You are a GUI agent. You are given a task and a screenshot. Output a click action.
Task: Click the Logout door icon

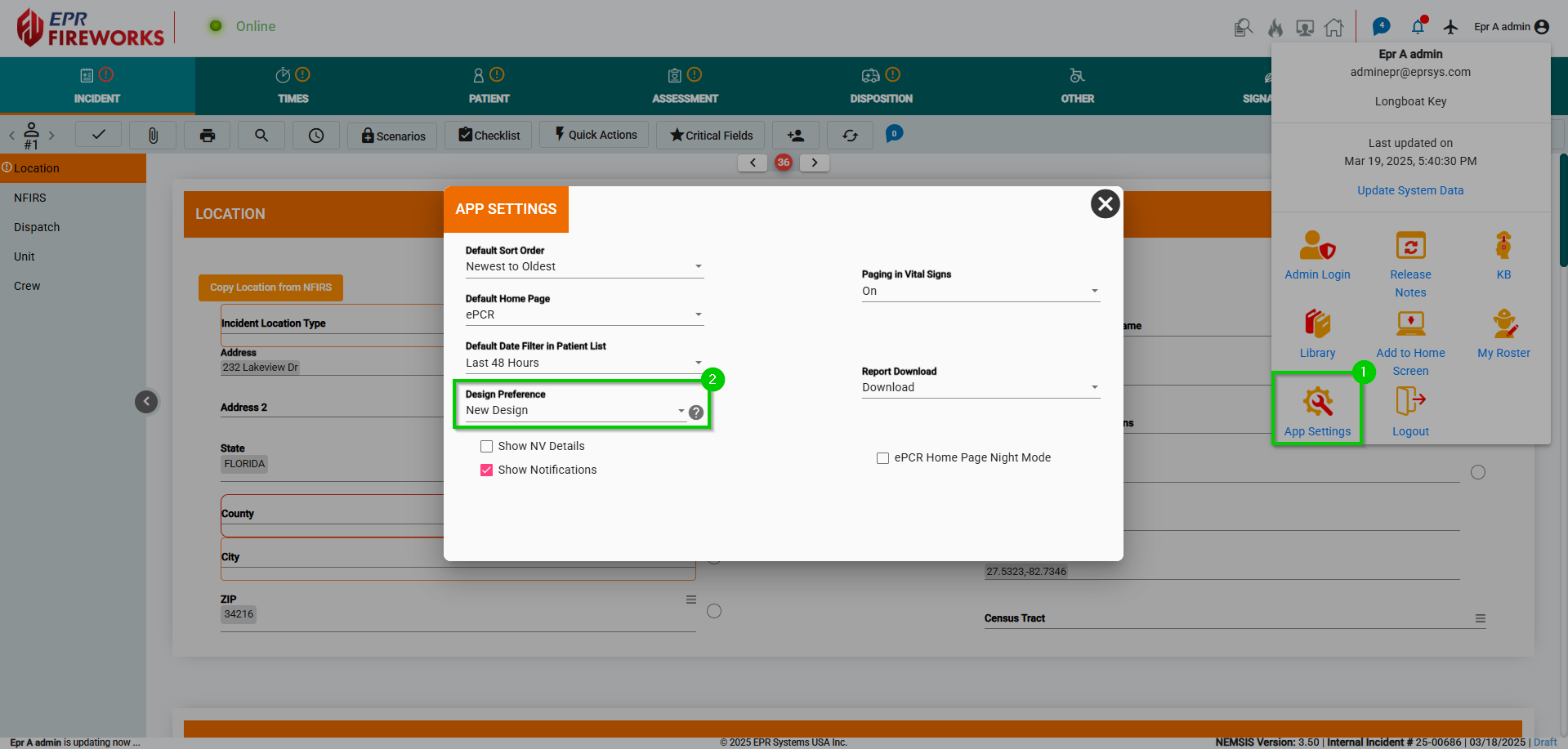pos(1410,401)
